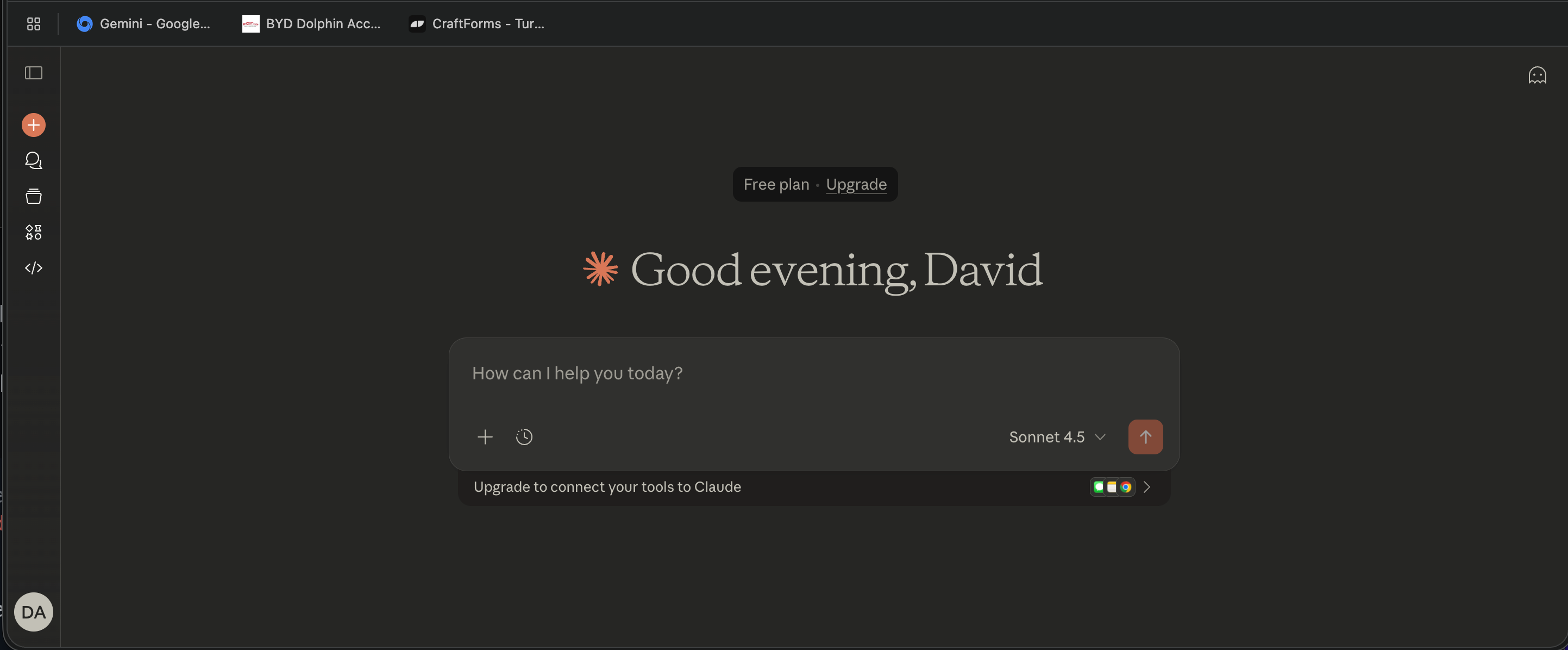Image resolution: width=1568 pixels, height=650 pixels.
Task: Open Claude Code from the sidebar
Action: pos(34,267)
